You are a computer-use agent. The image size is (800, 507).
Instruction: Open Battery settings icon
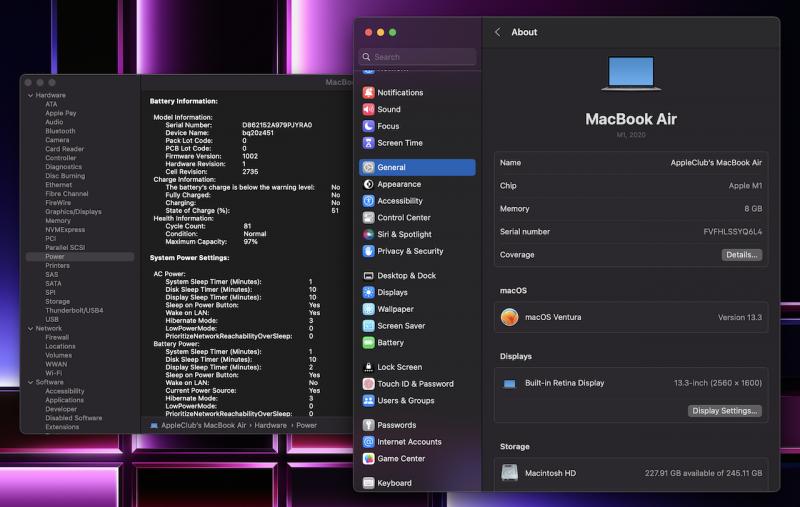point(368,343)
